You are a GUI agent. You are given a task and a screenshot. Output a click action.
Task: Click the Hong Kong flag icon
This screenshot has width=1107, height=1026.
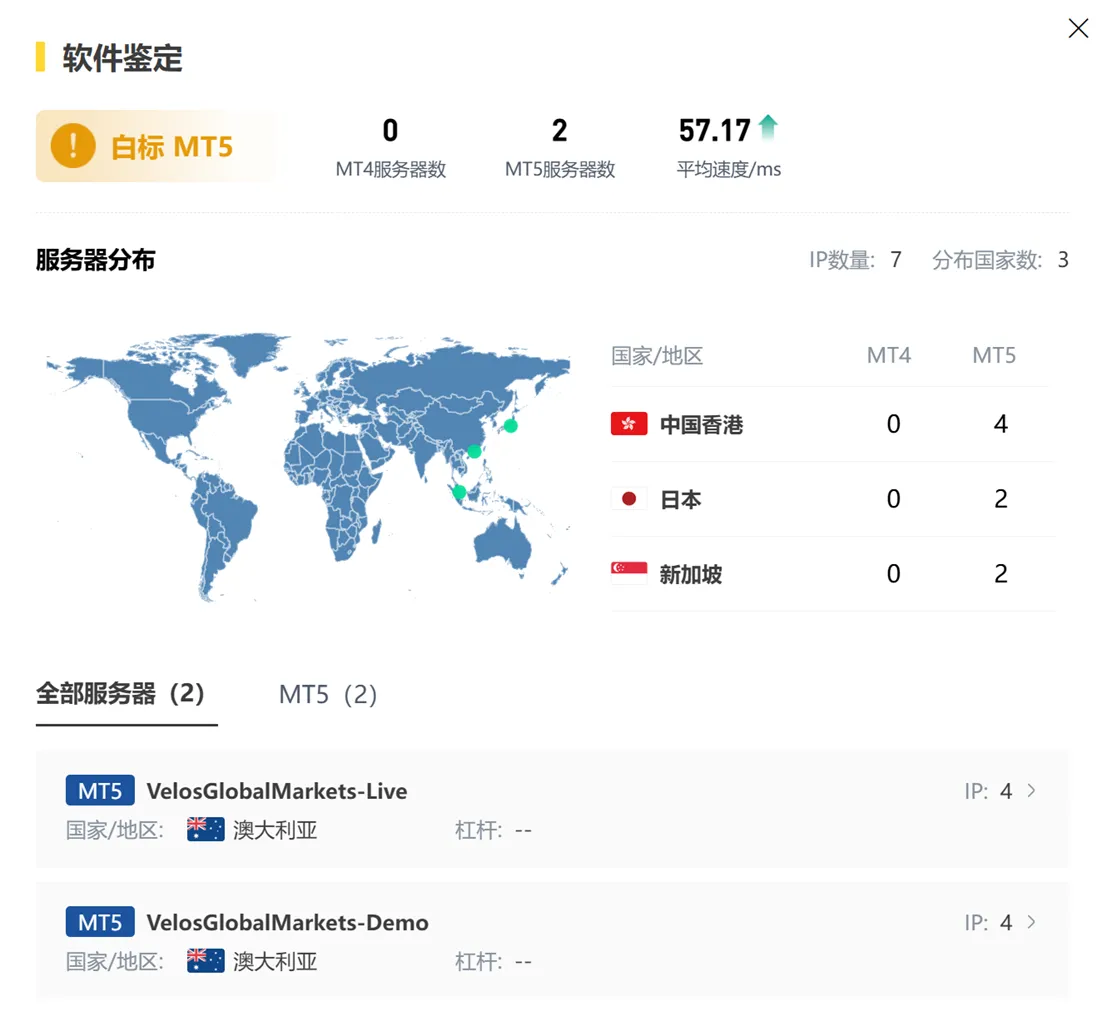pos(628,424)
